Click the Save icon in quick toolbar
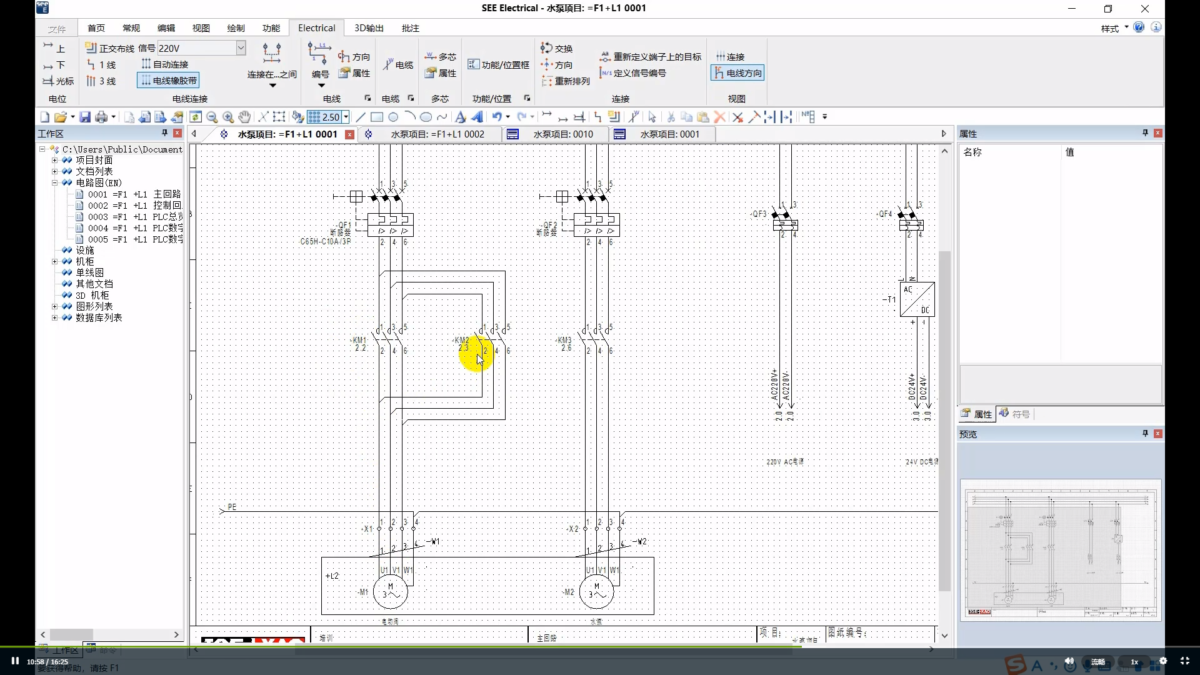The image size is (1200, 675). pos(85,117)
